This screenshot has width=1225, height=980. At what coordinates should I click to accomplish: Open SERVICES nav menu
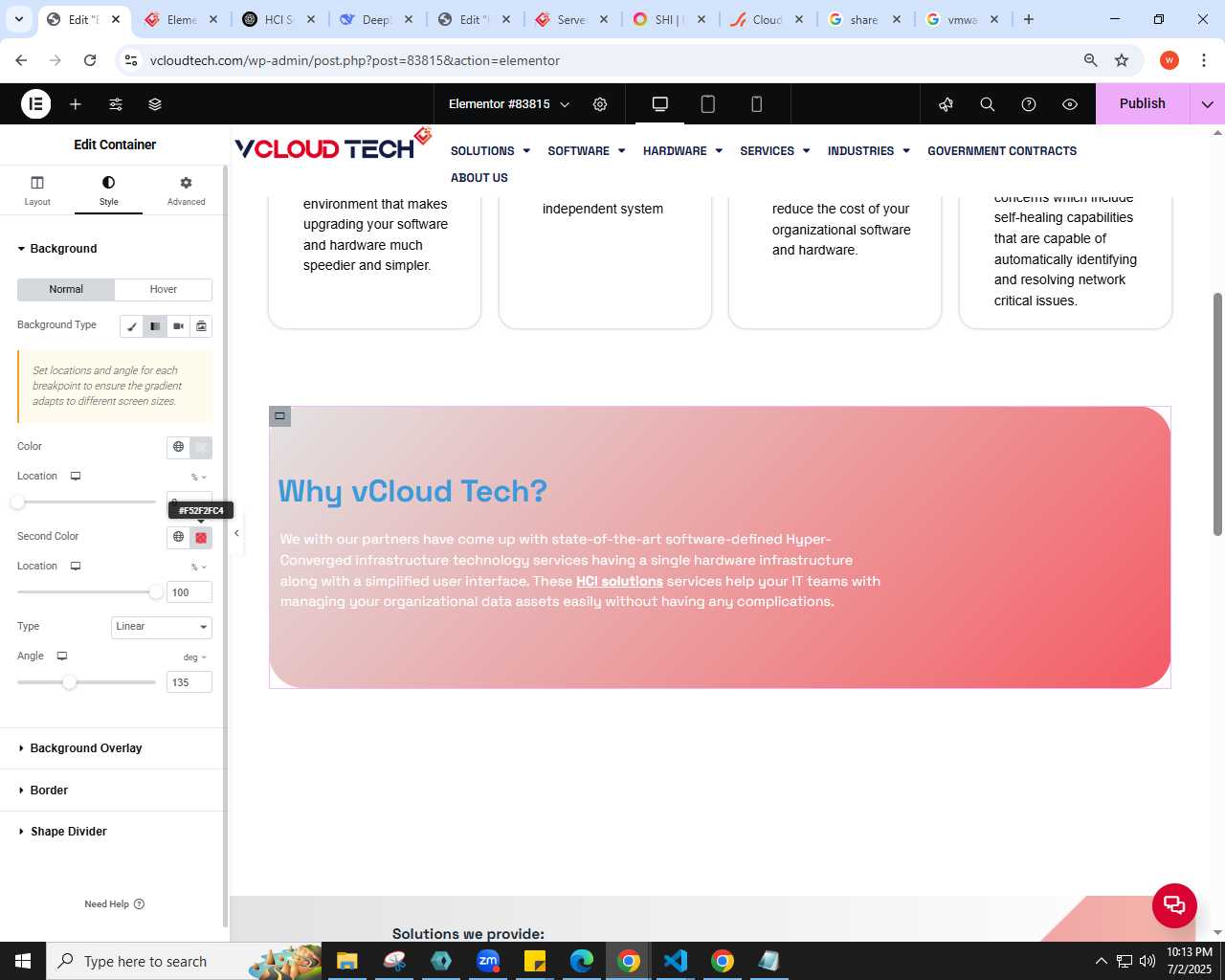pyautogui.click(x=774, y=151)
